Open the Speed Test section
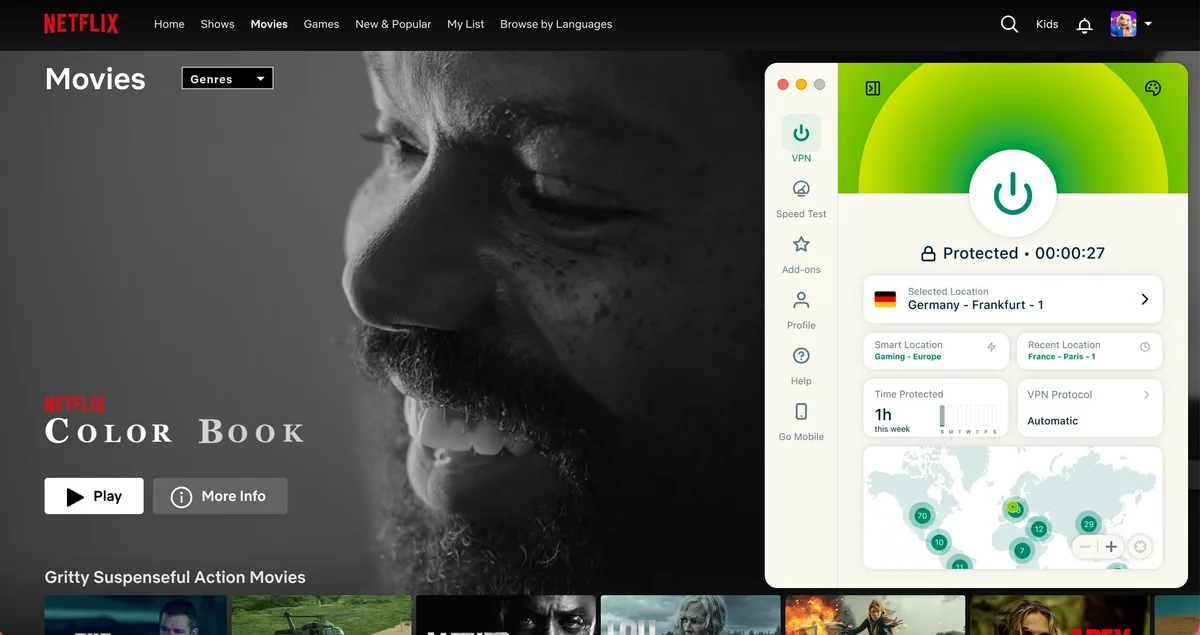Screen dimensions: 1200x635 801,198
